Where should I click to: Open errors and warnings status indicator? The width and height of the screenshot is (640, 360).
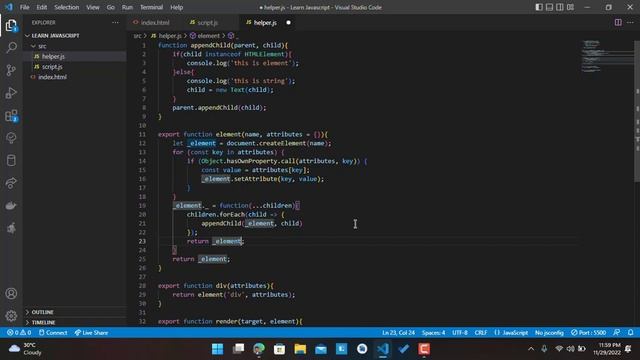pyautogui.click(x=19, y=333)
